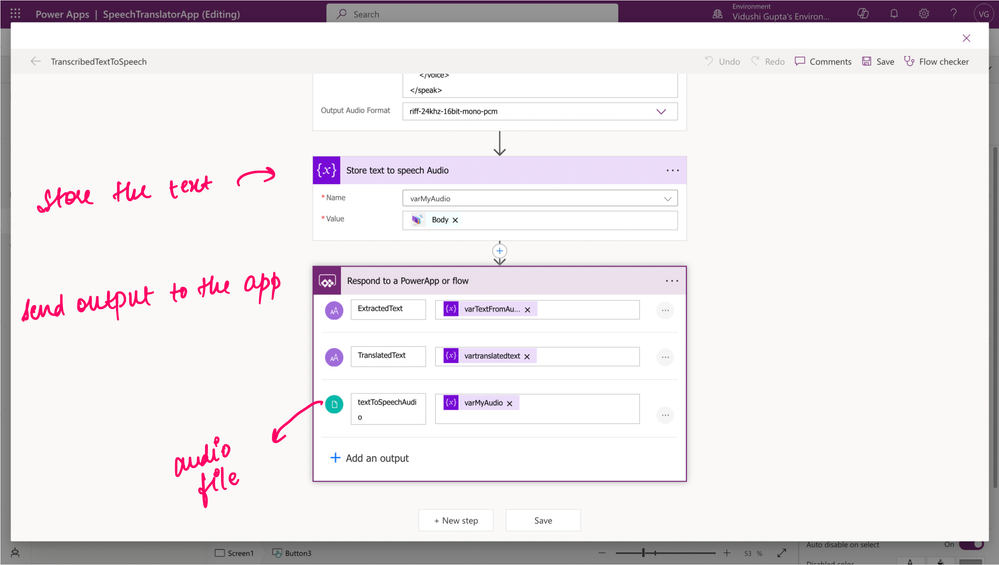Click the Body dynamic content token
Viewport: 999px width, 565px height.
(433, 220)
